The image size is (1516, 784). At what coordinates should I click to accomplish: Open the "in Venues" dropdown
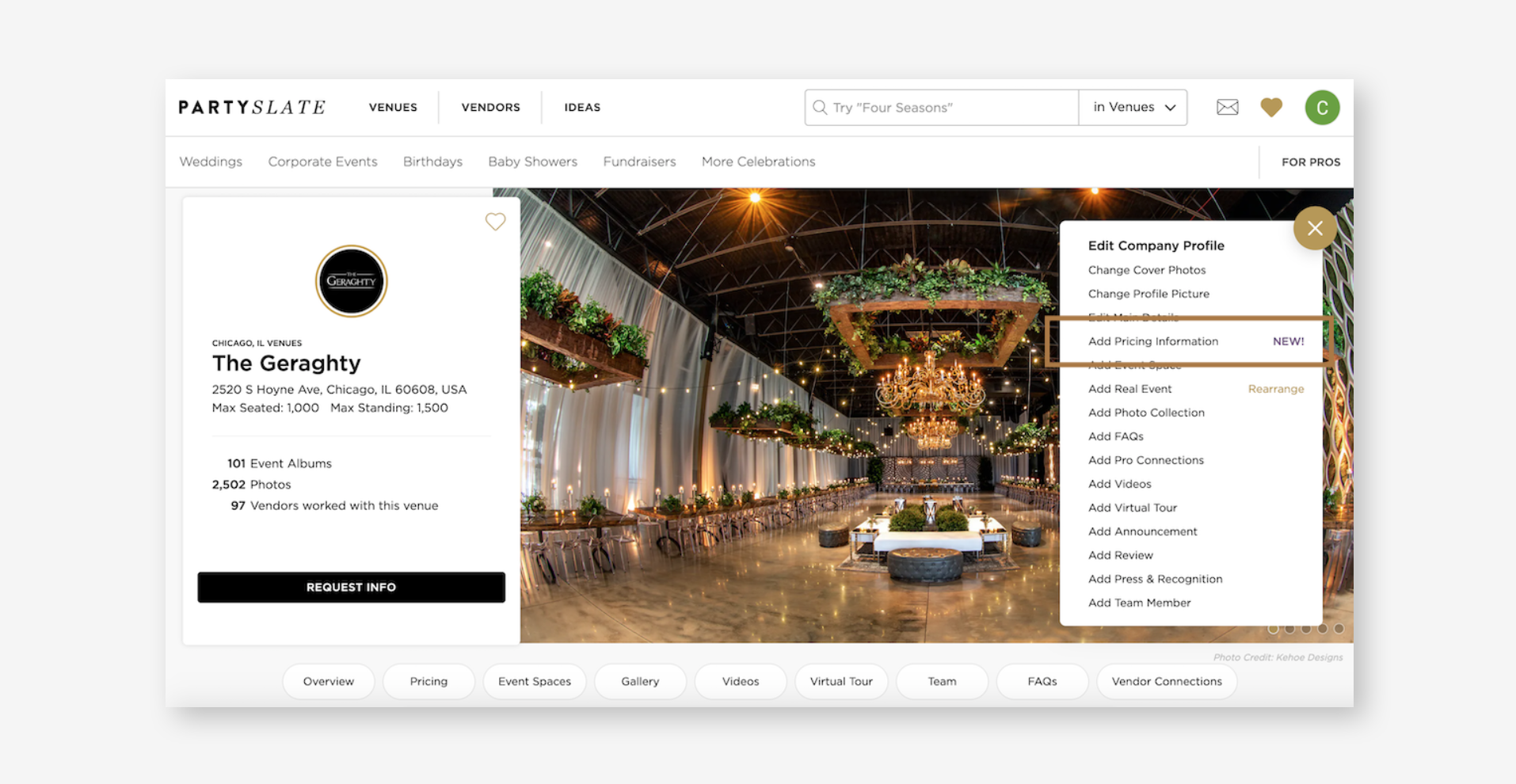click(x=1132, y=107)
